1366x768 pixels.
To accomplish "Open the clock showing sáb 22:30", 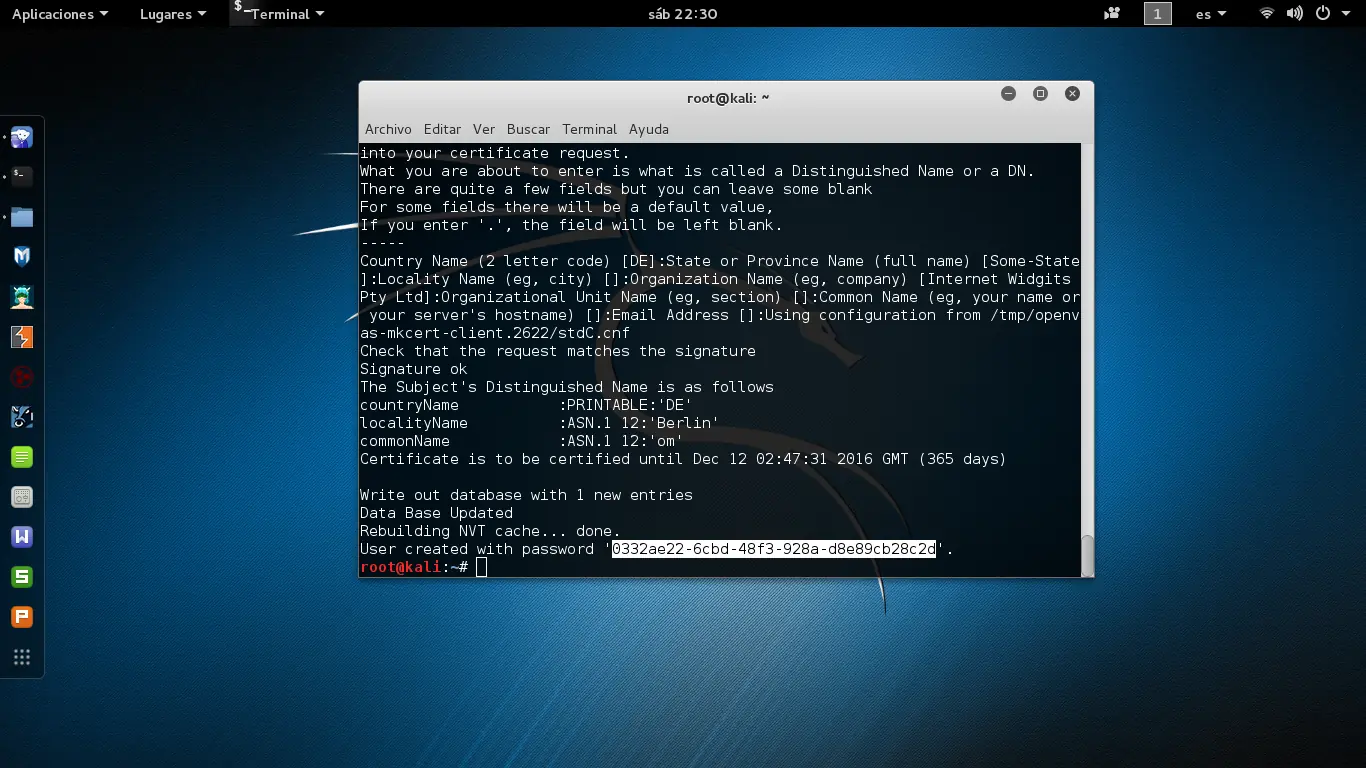I will 683,14.
